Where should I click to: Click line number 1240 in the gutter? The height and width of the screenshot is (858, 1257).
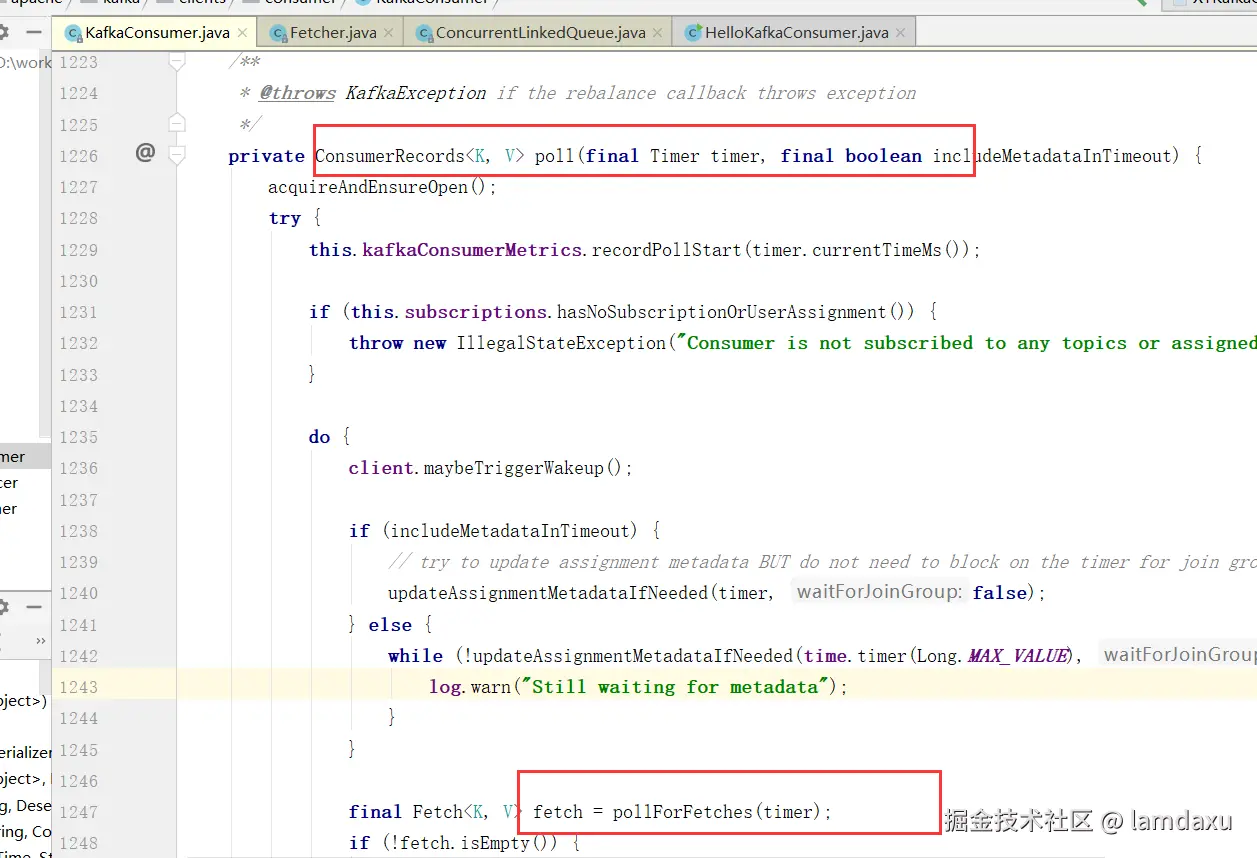click(x=78, y=593)
